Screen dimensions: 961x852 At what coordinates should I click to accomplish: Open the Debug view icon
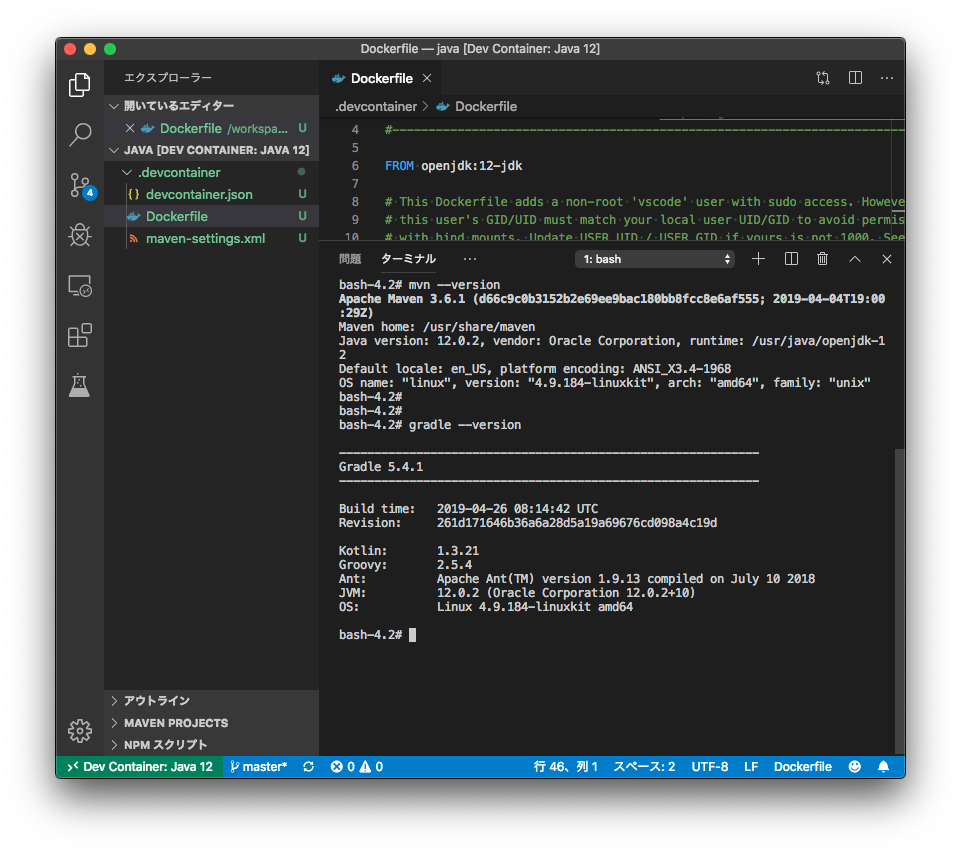pos(80,235)
